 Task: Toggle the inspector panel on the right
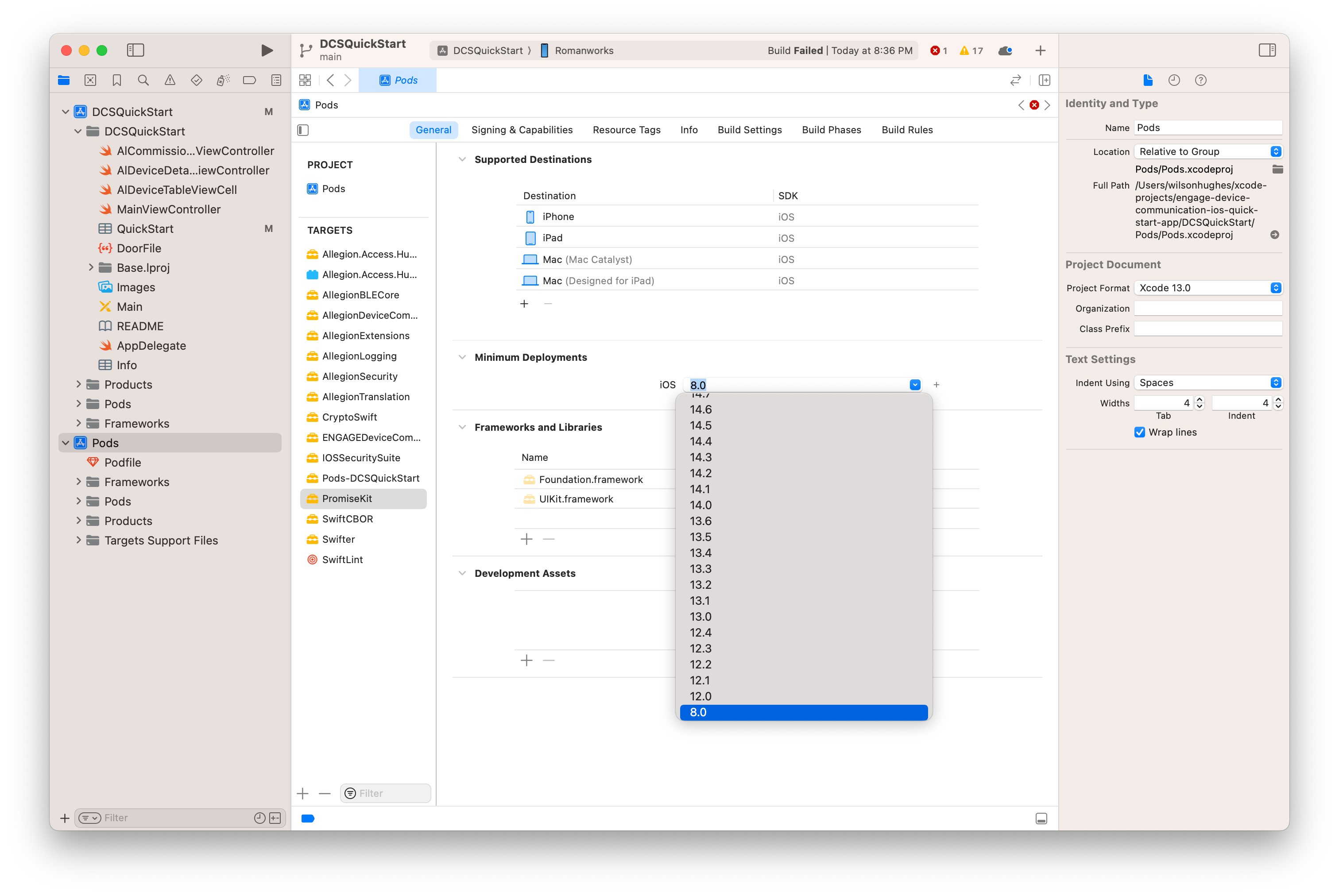tap(1266, 50)
